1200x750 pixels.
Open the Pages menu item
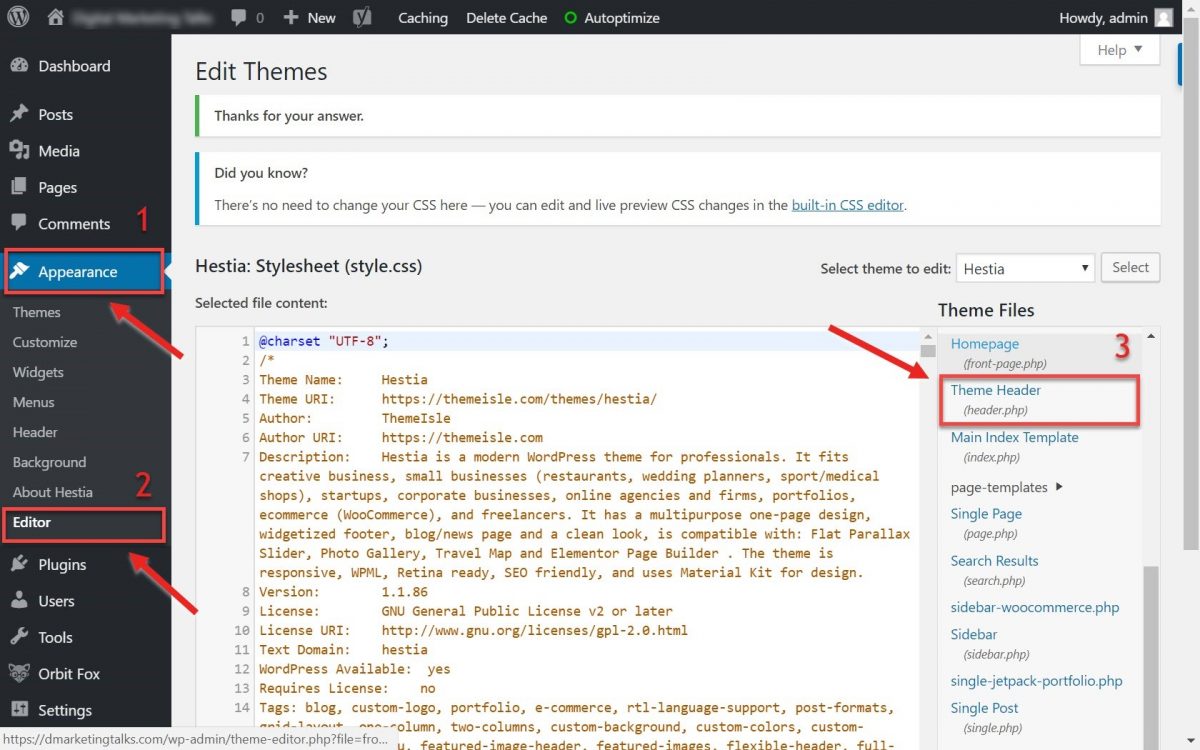pos(57,187)
